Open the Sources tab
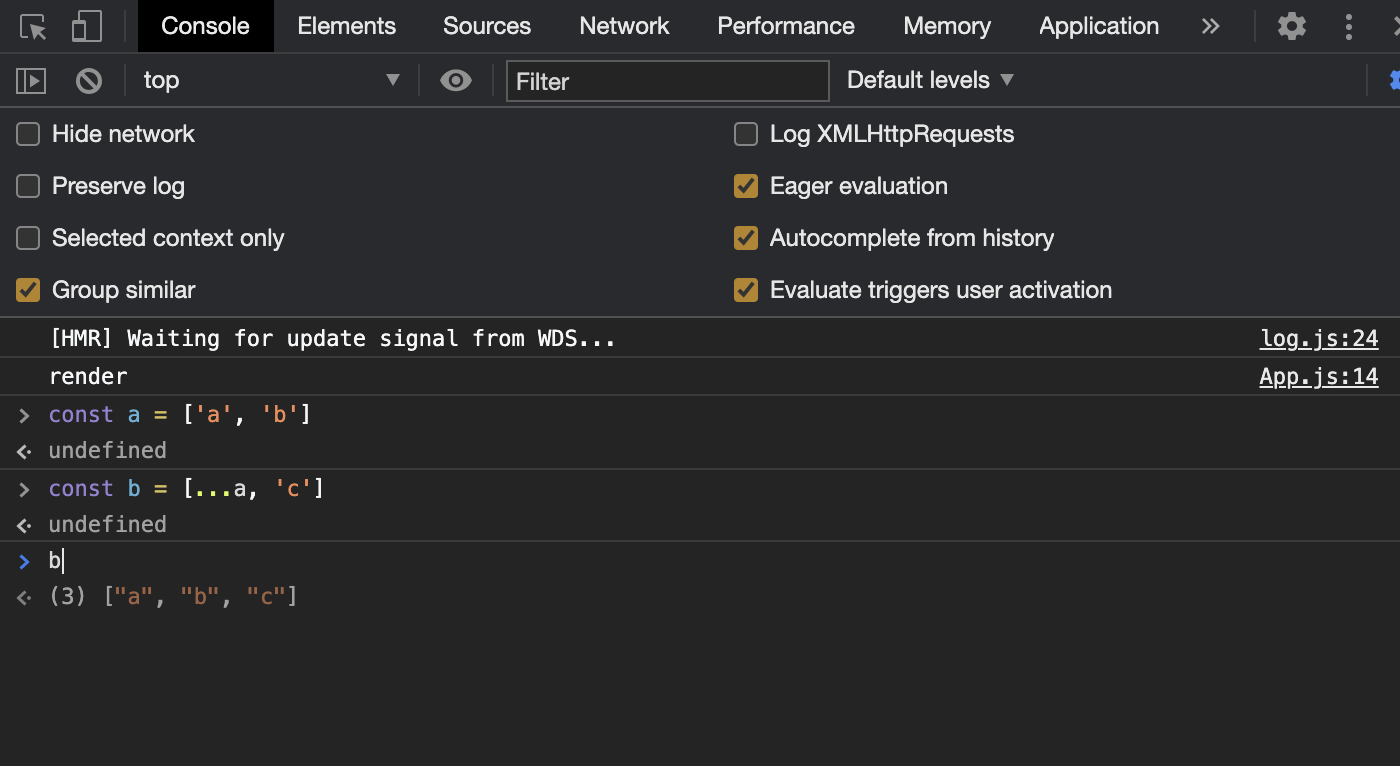 point(487,26)
